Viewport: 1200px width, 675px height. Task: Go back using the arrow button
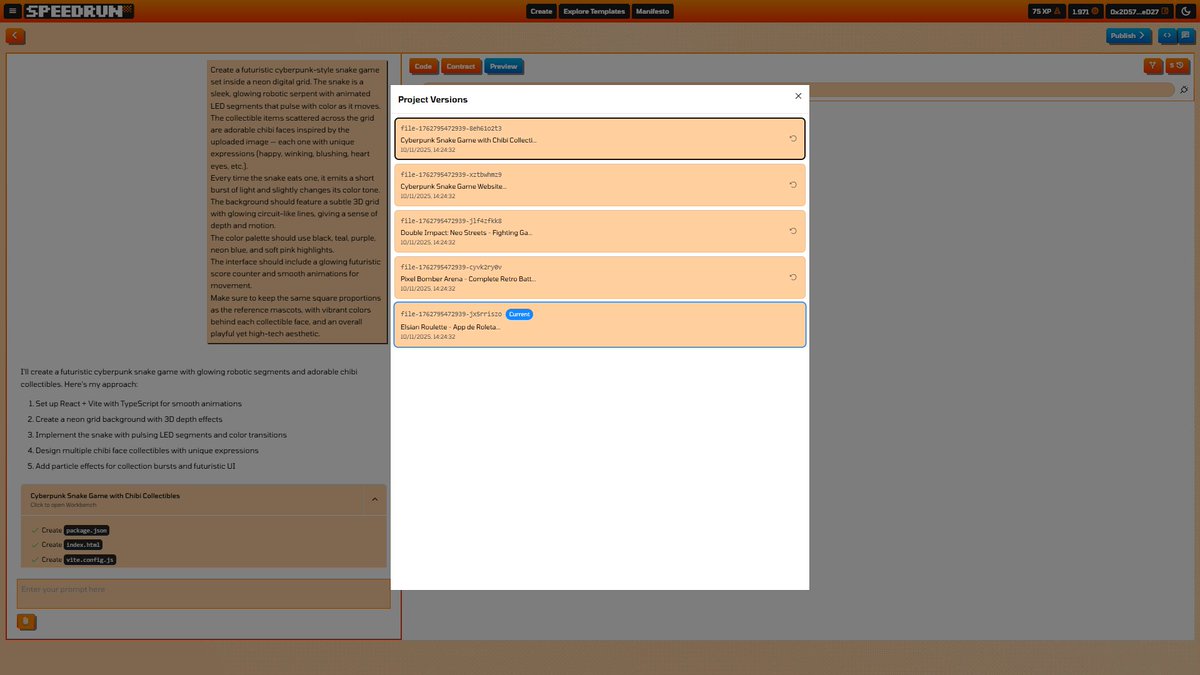[x=15, y=36]
